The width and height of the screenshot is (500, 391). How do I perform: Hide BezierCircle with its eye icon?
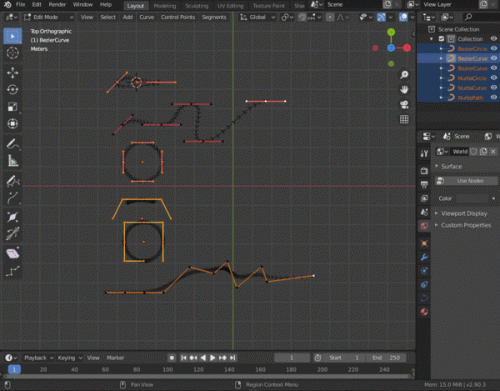coord(494,49)
